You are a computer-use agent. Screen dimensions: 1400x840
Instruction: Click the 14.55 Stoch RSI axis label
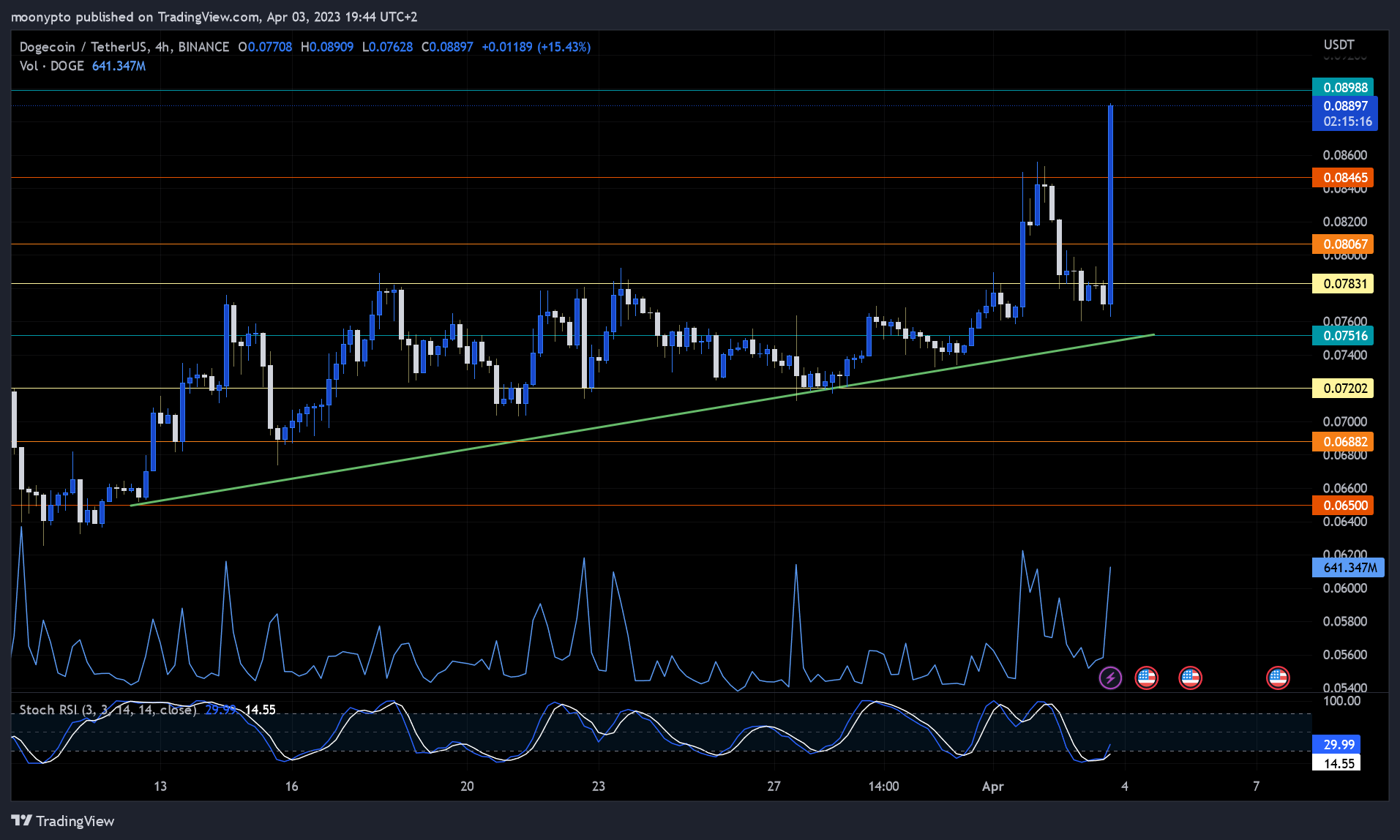1336,763
